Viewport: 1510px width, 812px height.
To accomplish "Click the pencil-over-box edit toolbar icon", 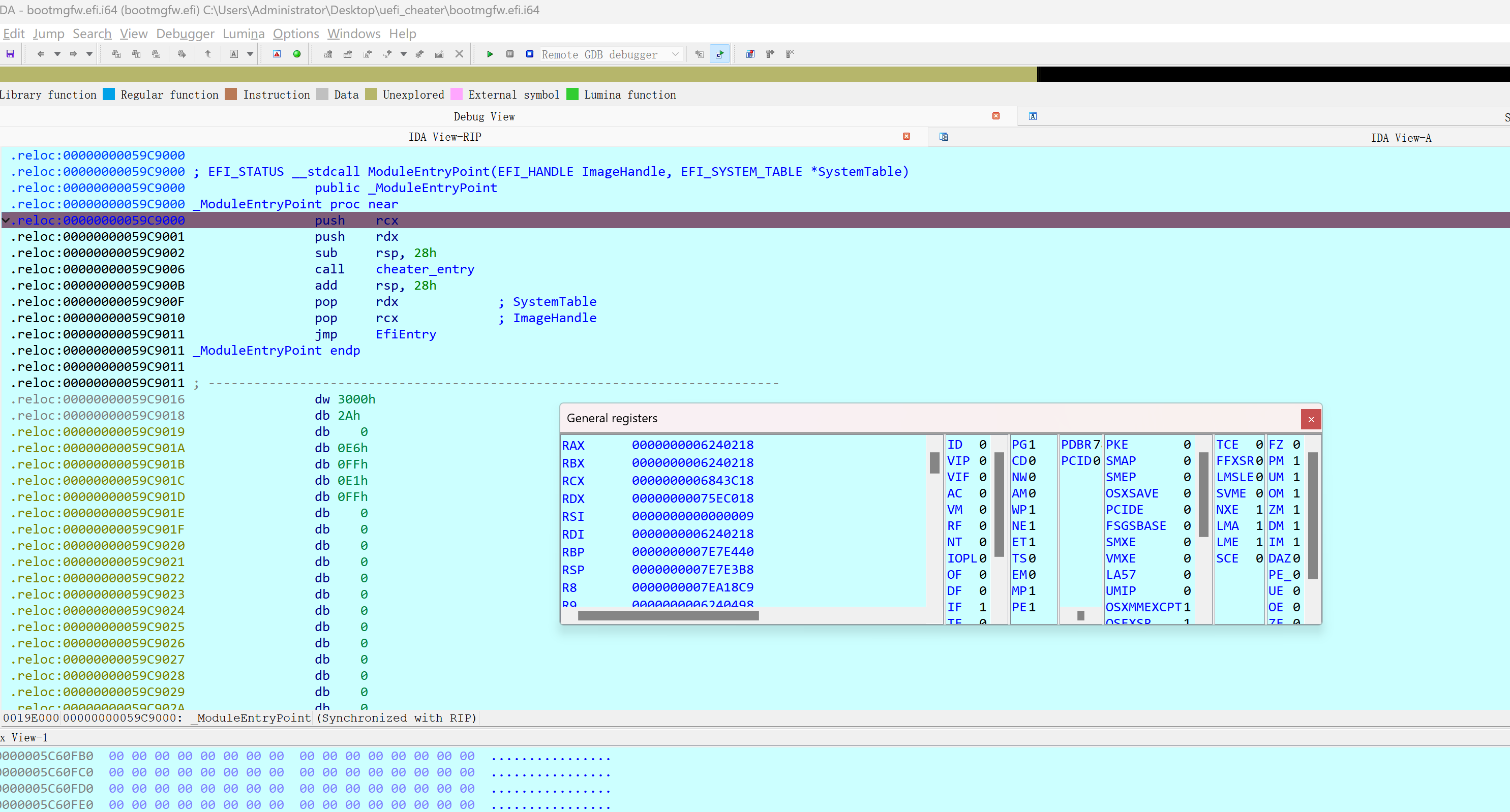I will (439, 54).
